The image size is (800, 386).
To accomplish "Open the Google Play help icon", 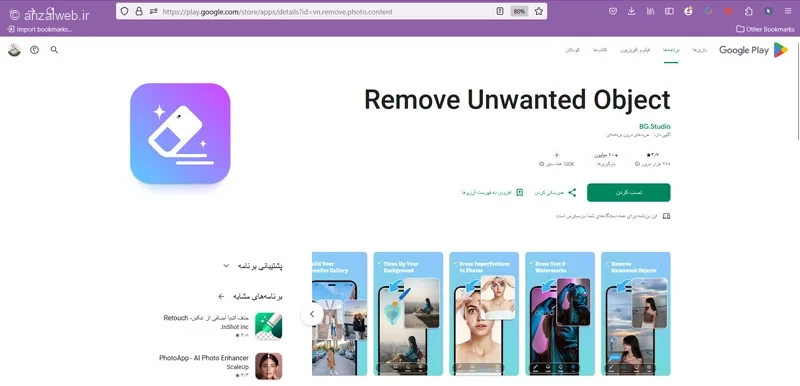I will (34, 50).
